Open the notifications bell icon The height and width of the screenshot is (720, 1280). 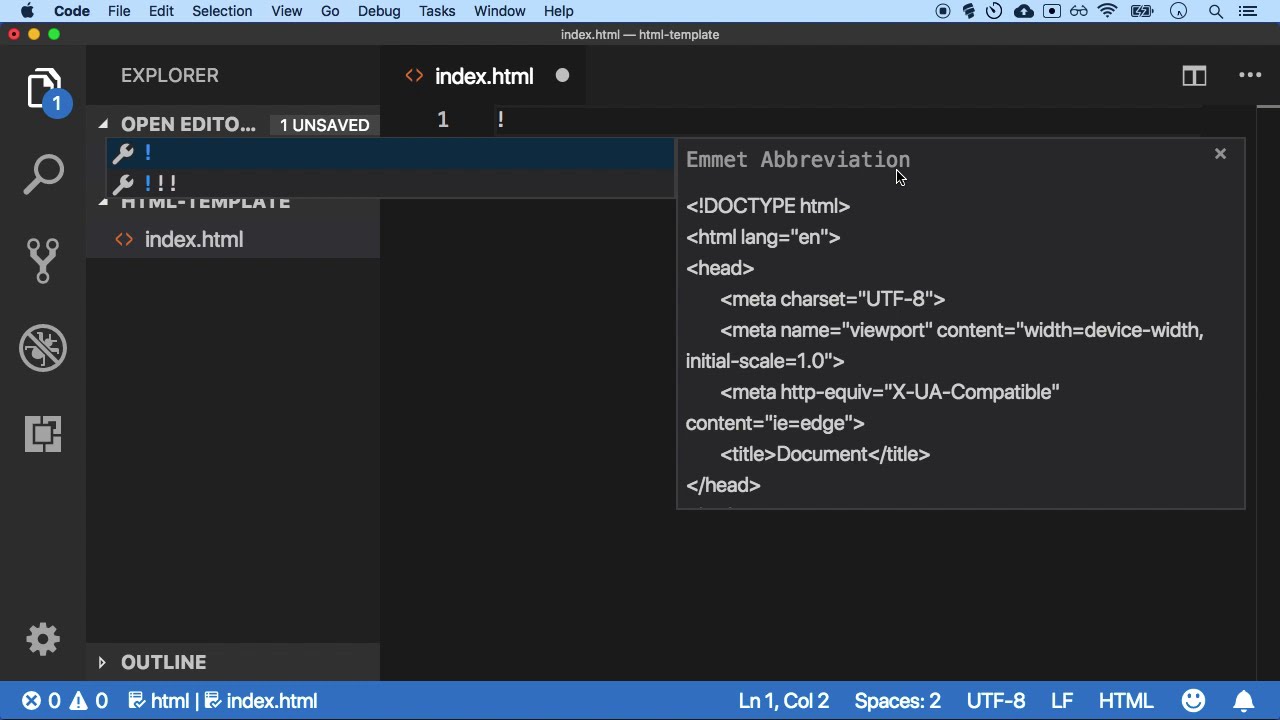(1243, 701)
